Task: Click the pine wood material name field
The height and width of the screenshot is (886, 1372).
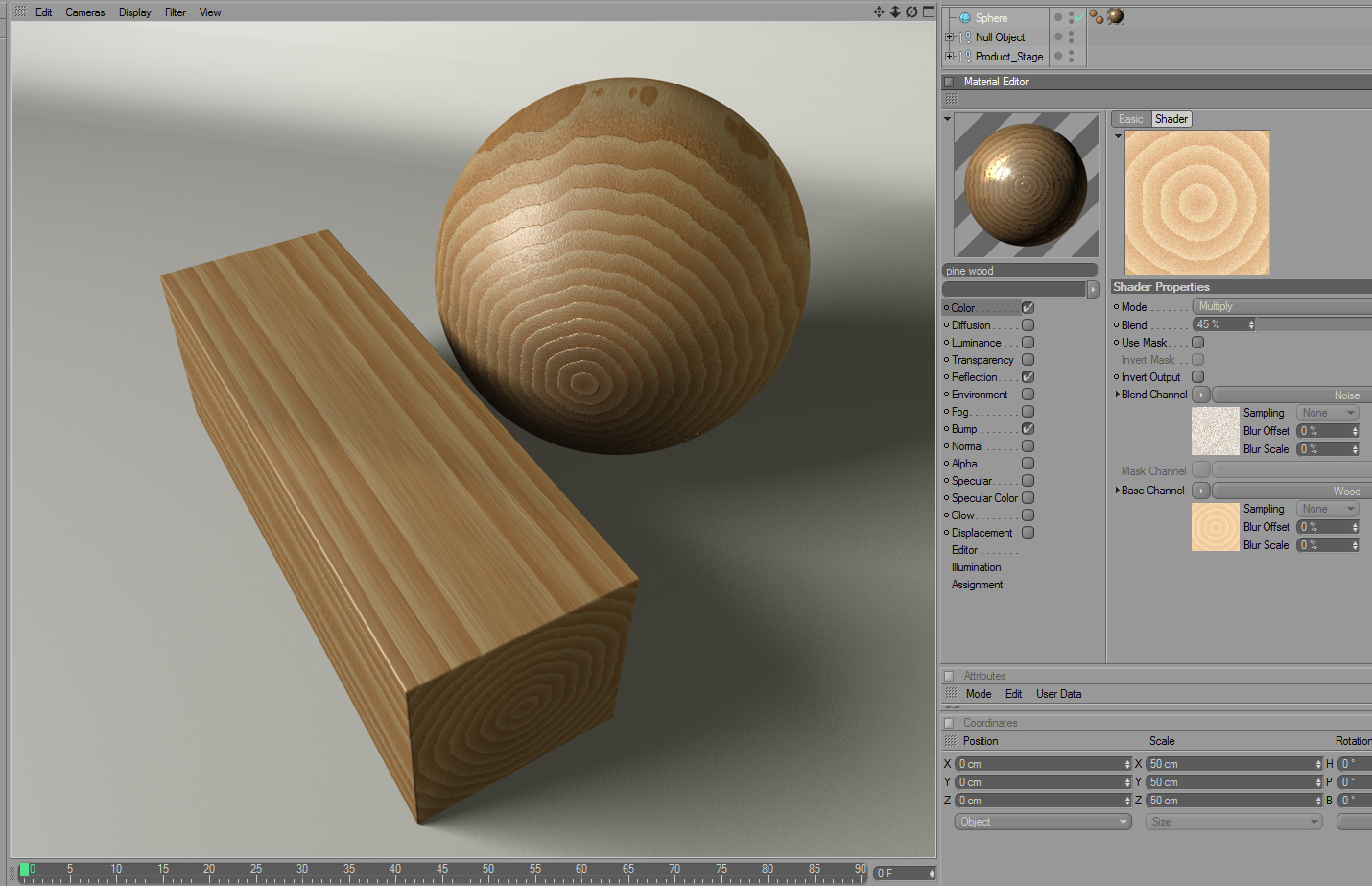Action: 1020,271
